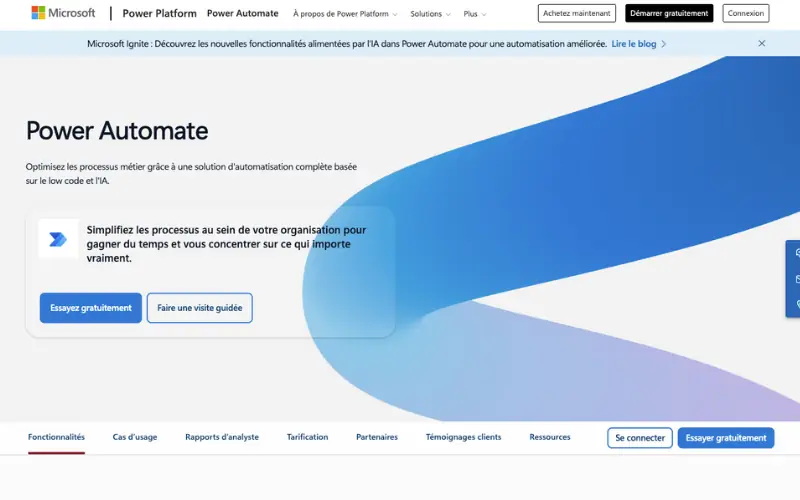This screenshot has height=500, width=800.
Task: Select the Rapports d'analyste tab
Action: point(221,437)
